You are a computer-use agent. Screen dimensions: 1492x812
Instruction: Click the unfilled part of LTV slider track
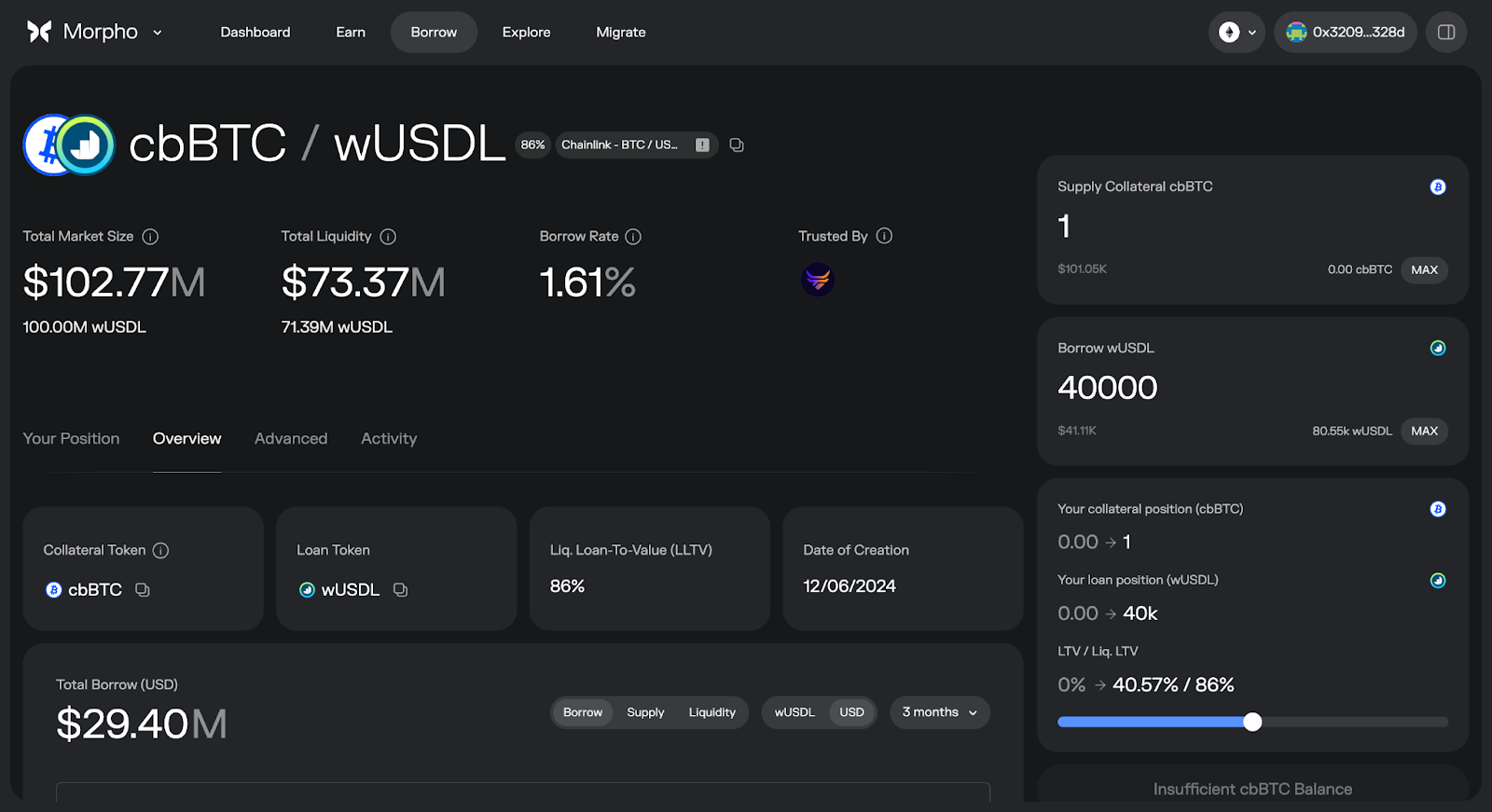point(1354,722)
